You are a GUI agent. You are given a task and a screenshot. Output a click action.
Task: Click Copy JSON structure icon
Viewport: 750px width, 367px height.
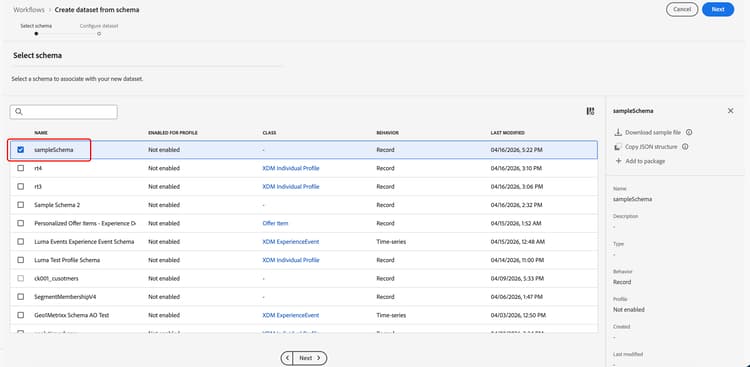618,147
